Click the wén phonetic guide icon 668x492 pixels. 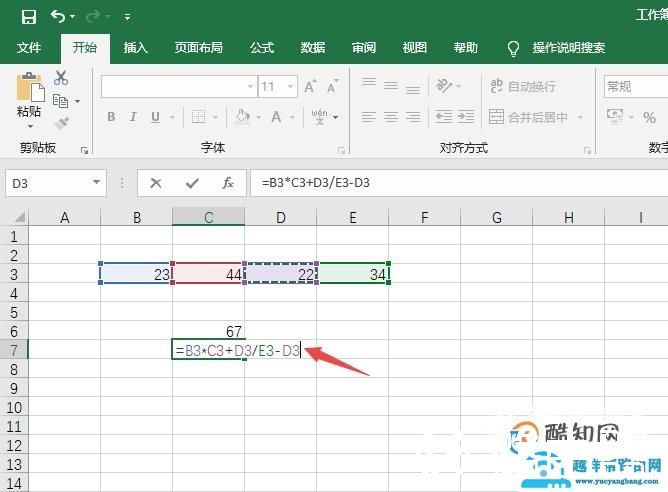point(320,117)
